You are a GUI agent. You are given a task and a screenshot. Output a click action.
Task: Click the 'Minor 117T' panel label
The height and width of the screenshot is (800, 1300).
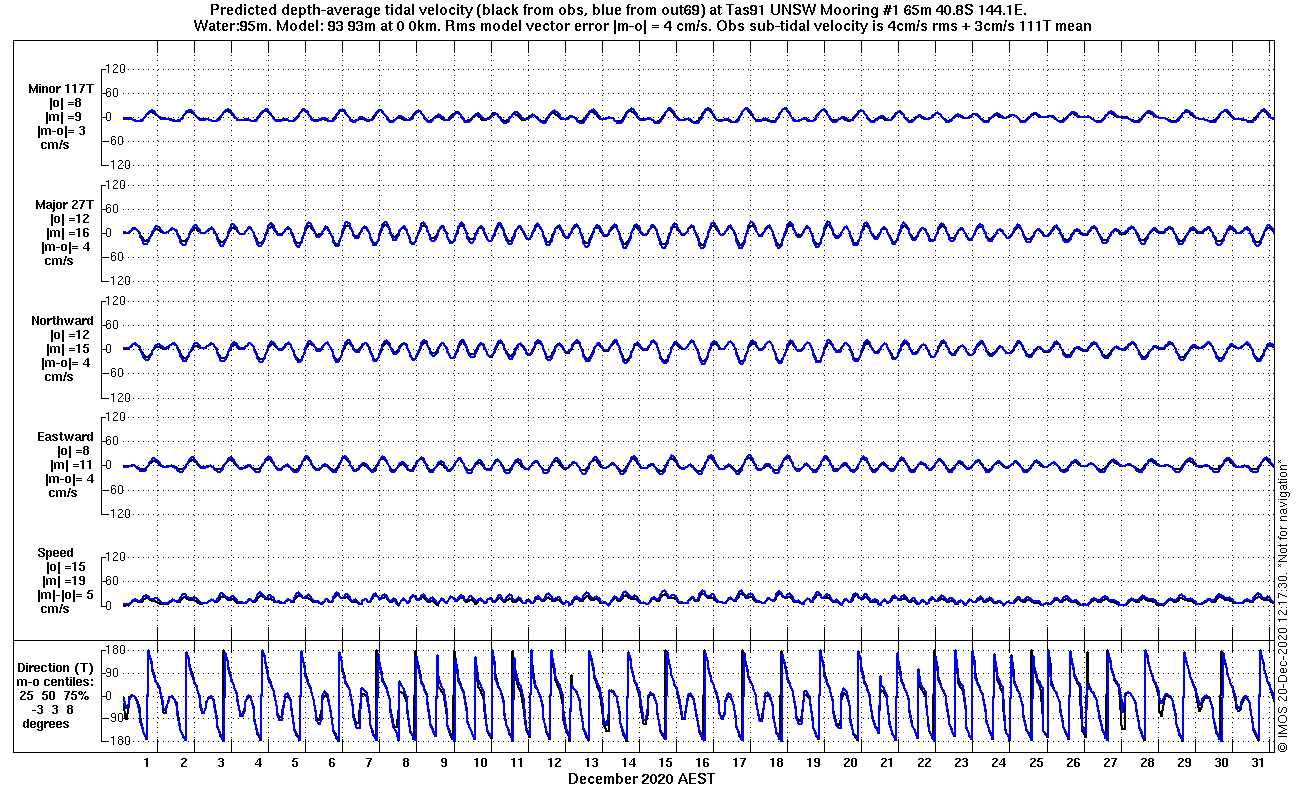click(61, 89)
